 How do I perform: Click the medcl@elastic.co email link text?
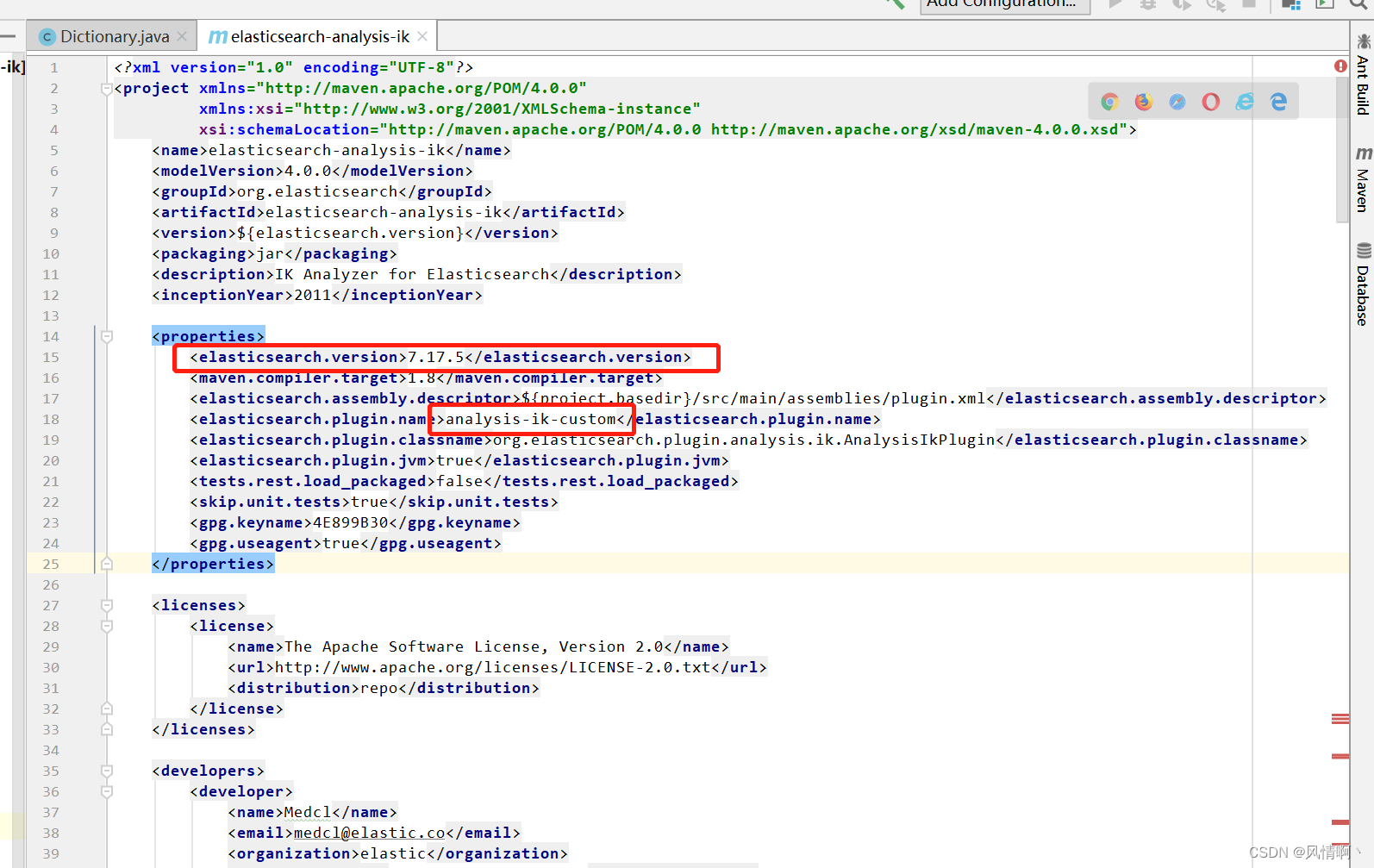(370, 833)
